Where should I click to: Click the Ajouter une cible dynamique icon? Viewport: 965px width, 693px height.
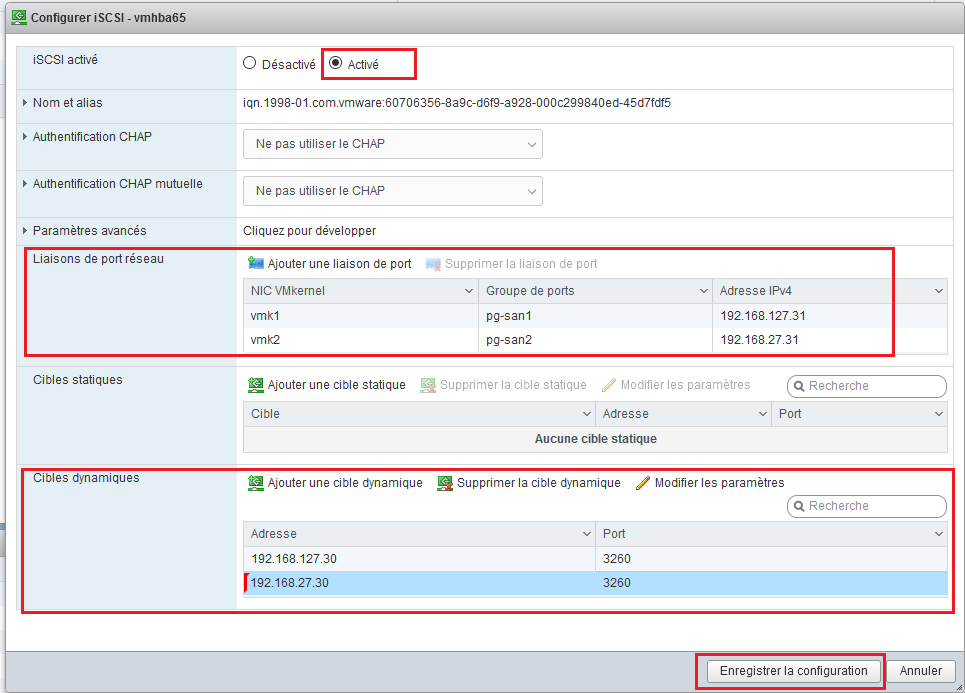[256, 483]
